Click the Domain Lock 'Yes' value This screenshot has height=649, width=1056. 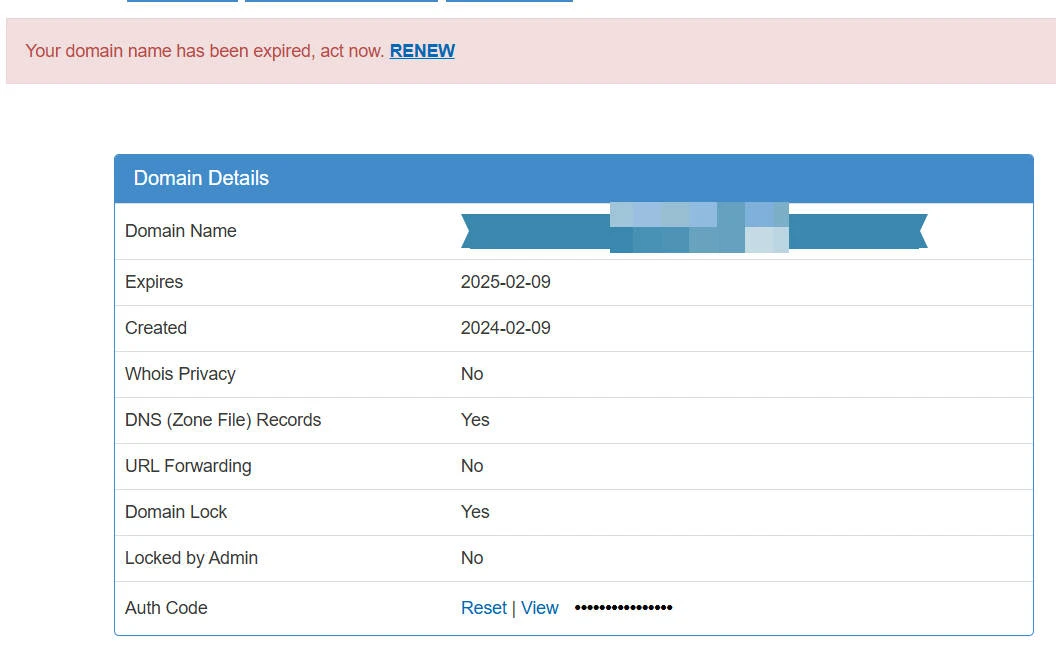pyautogui.click(x=475, y=512)
